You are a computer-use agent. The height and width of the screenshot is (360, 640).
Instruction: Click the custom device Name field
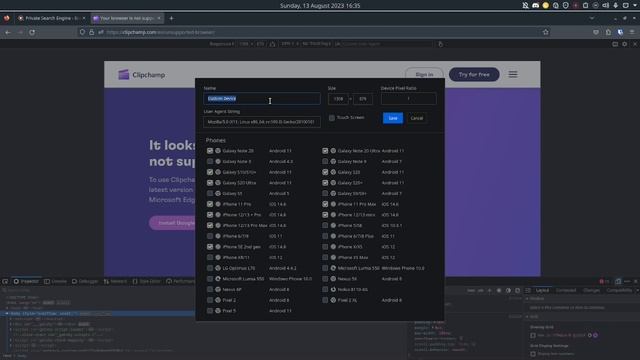coord(262,99)
